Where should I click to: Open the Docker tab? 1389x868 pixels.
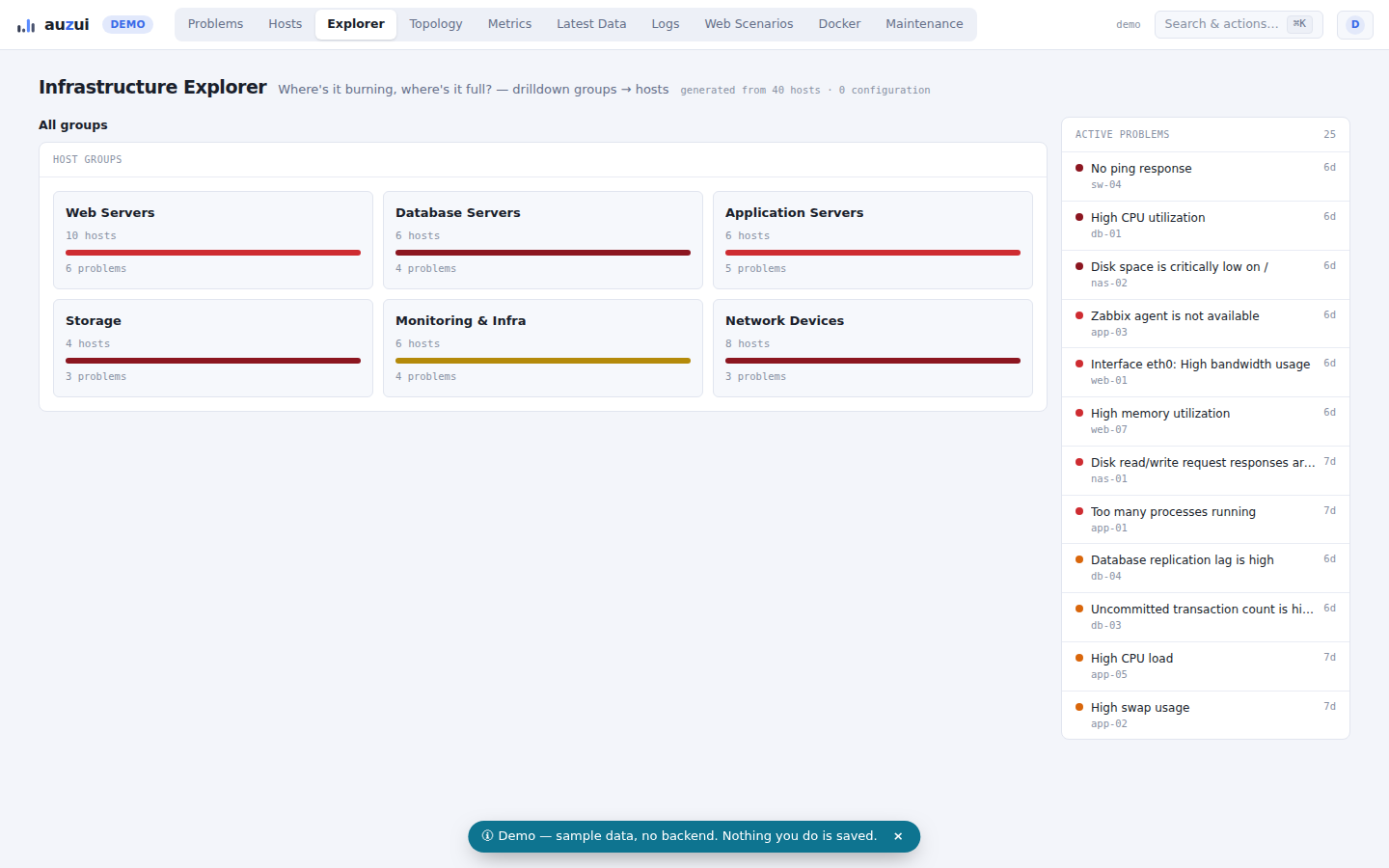pyautogui.click(x=839, y=24)
